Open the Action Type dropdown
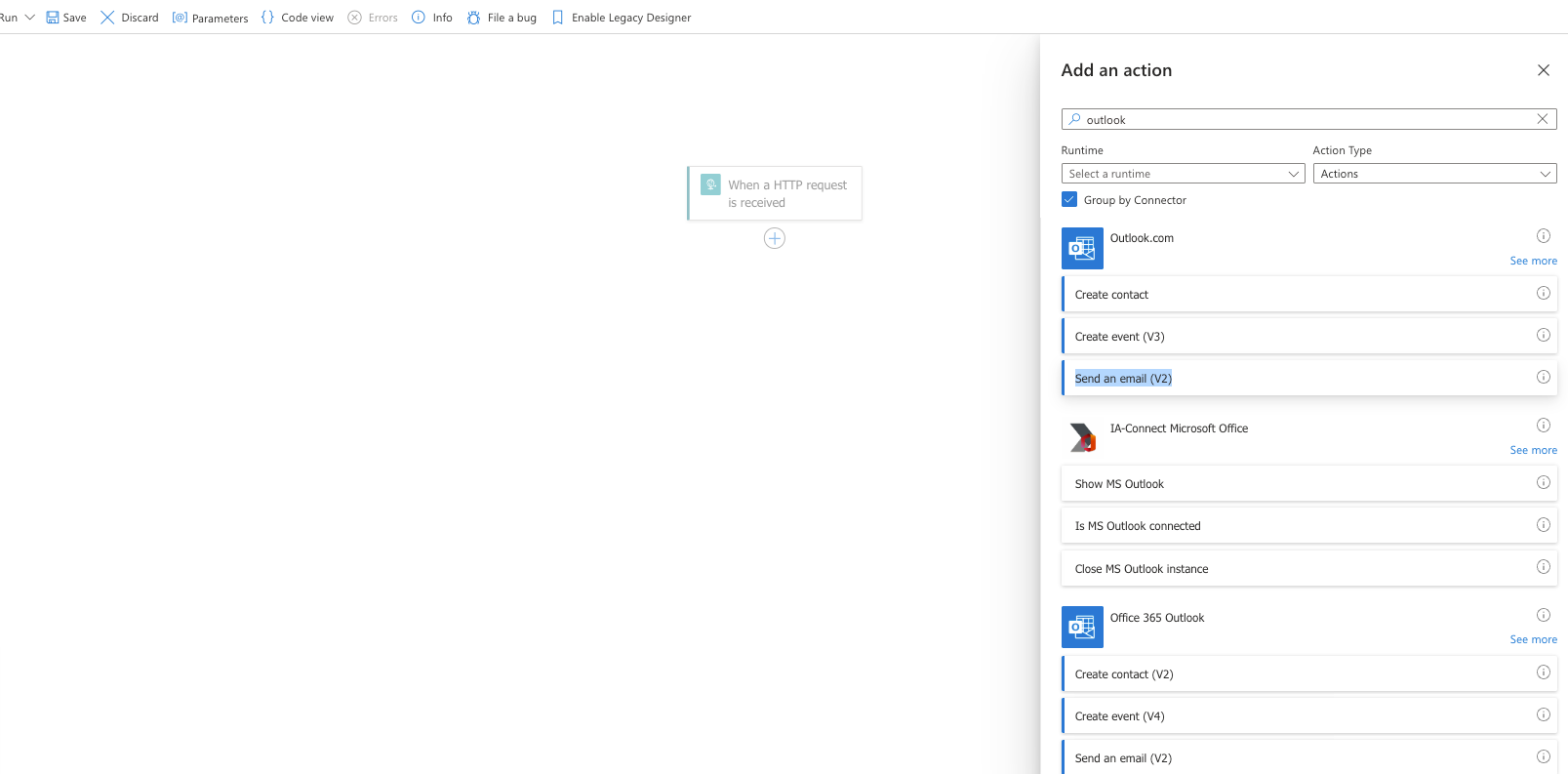The width and height of the screenshot is (1568, 774). tap(1434, 174)
